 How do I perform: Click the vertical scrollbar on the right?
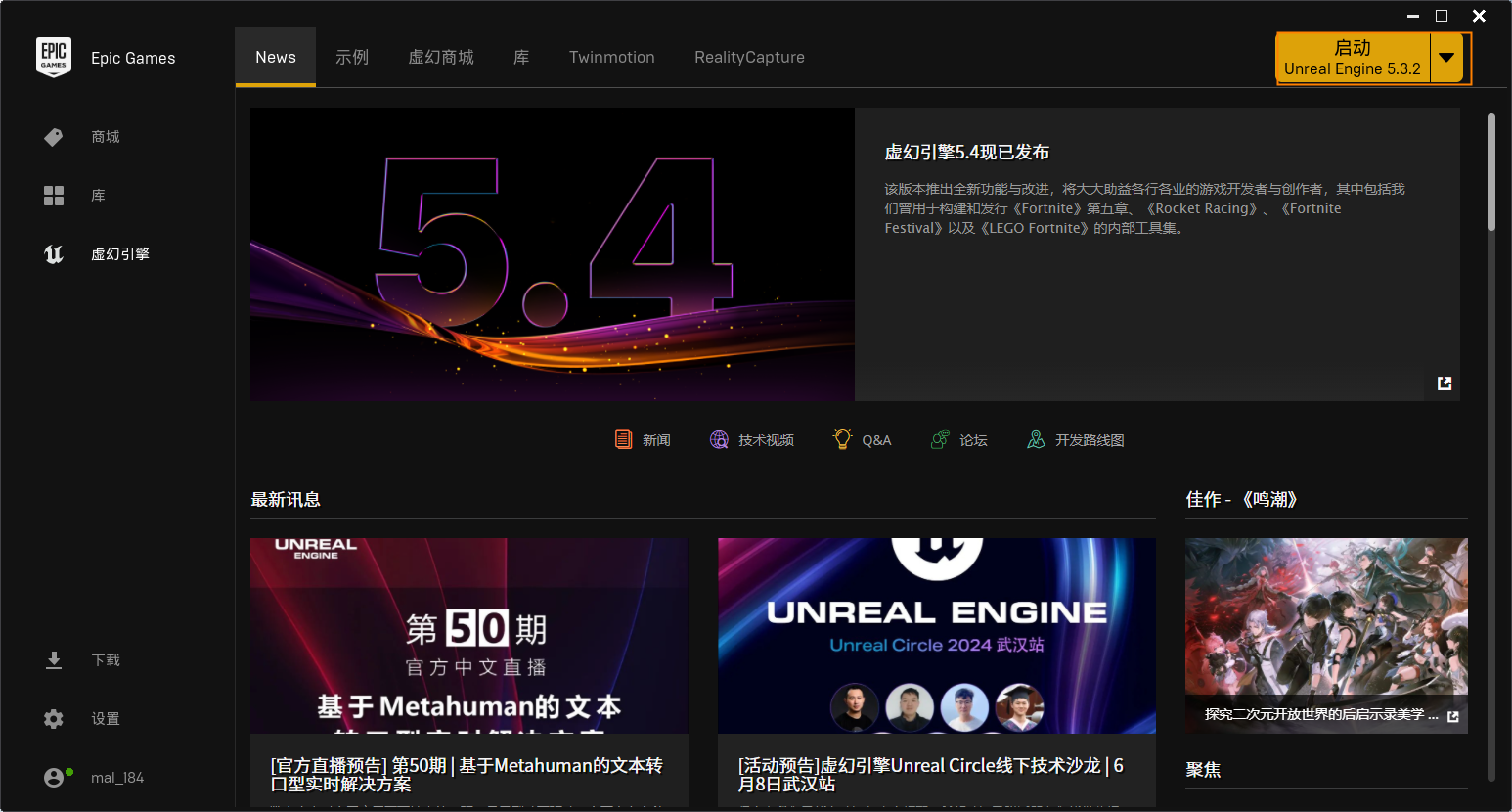[1491, 173]
